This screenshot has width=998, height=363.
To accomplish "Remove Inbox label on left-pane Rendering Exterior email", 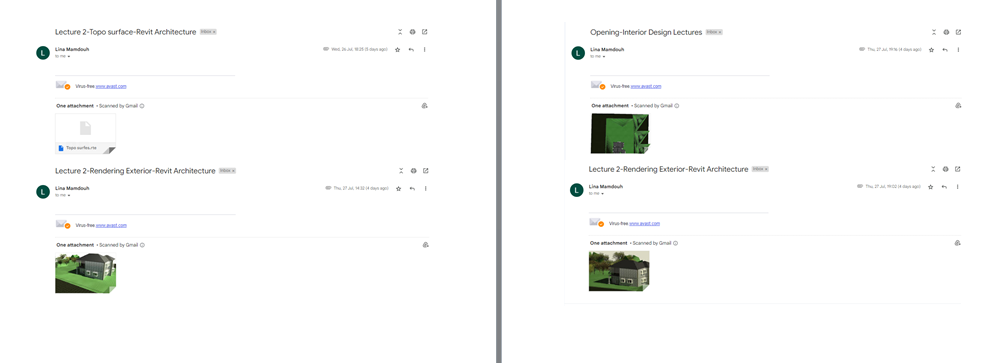I will [234, 171].
